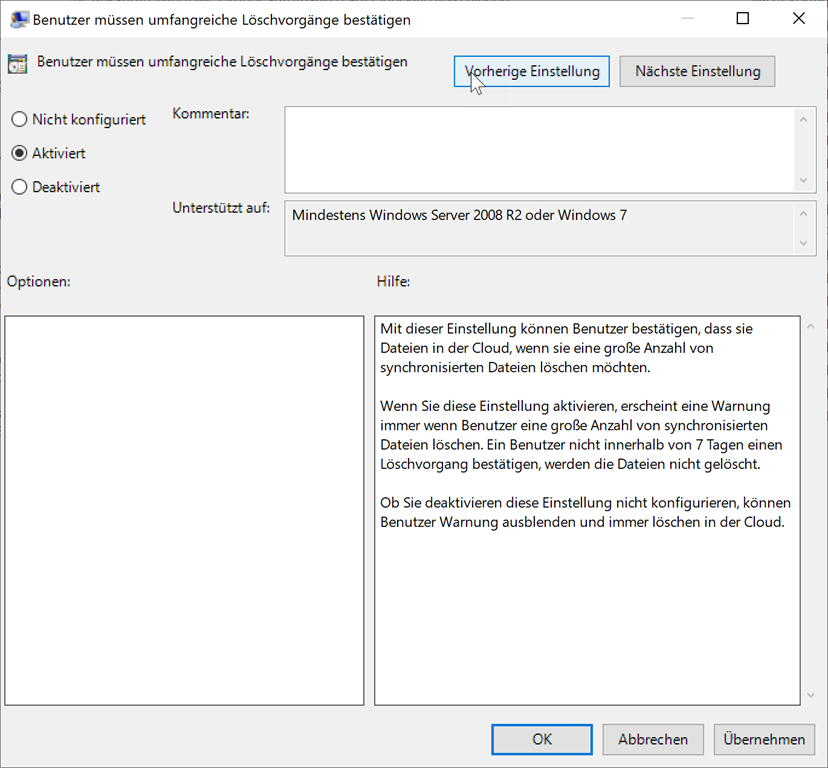Click scroll-up arrow in Unterstützt auf box
This screenshot has height=768, width=828.
point(805,214)
